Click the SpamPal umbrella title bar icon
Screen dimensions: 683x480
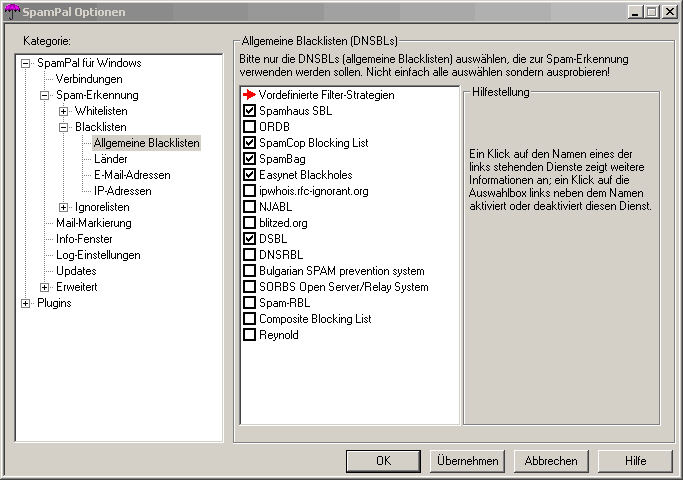point(12,12)
